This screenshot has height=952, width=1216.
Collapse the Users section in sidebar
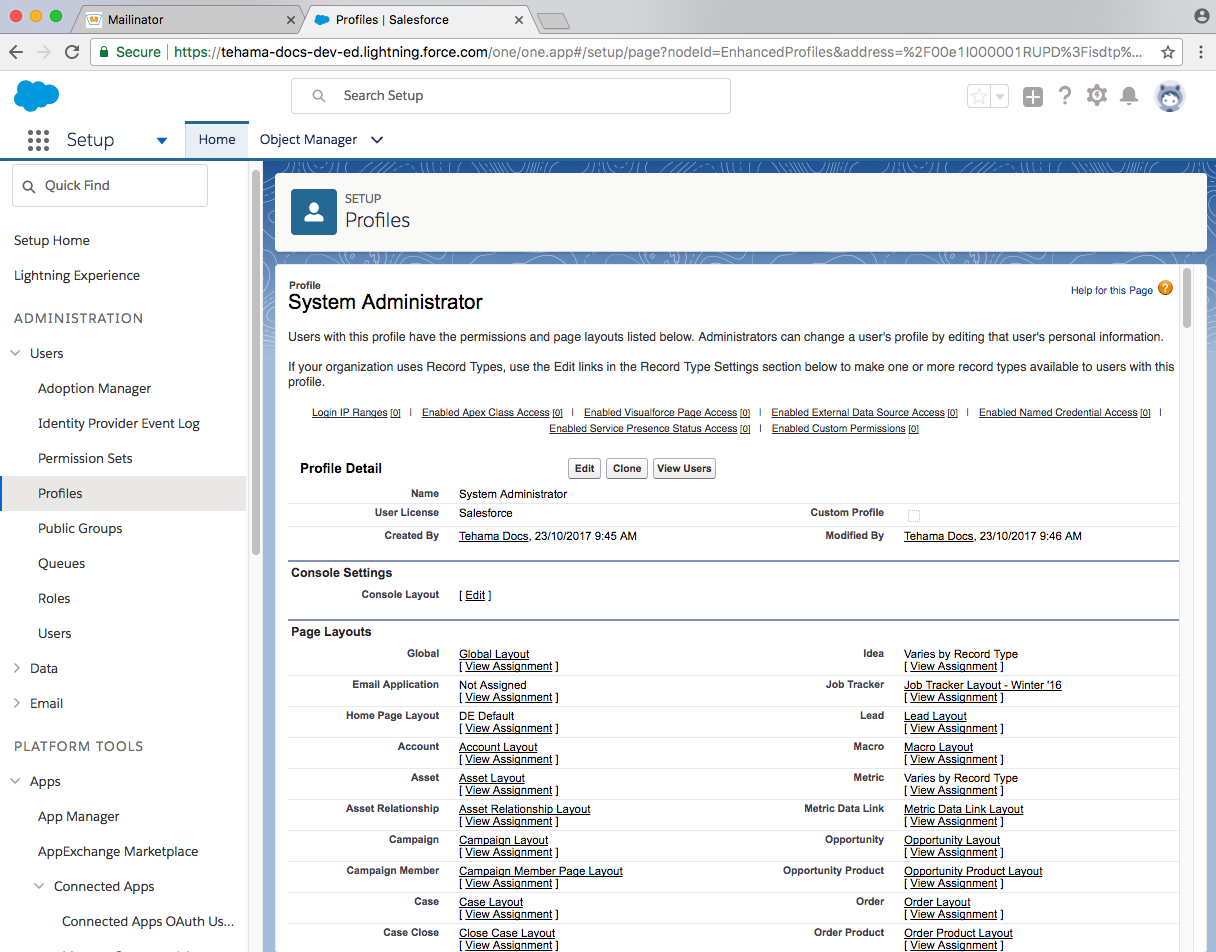click(16, 353)
